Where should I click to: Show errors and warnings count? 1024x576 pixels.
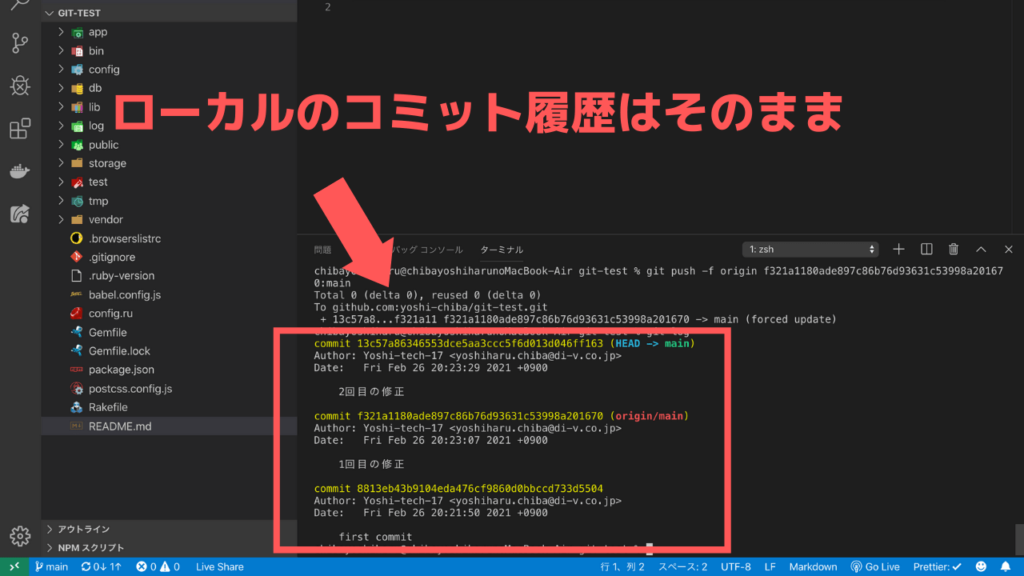coord(157,567)
